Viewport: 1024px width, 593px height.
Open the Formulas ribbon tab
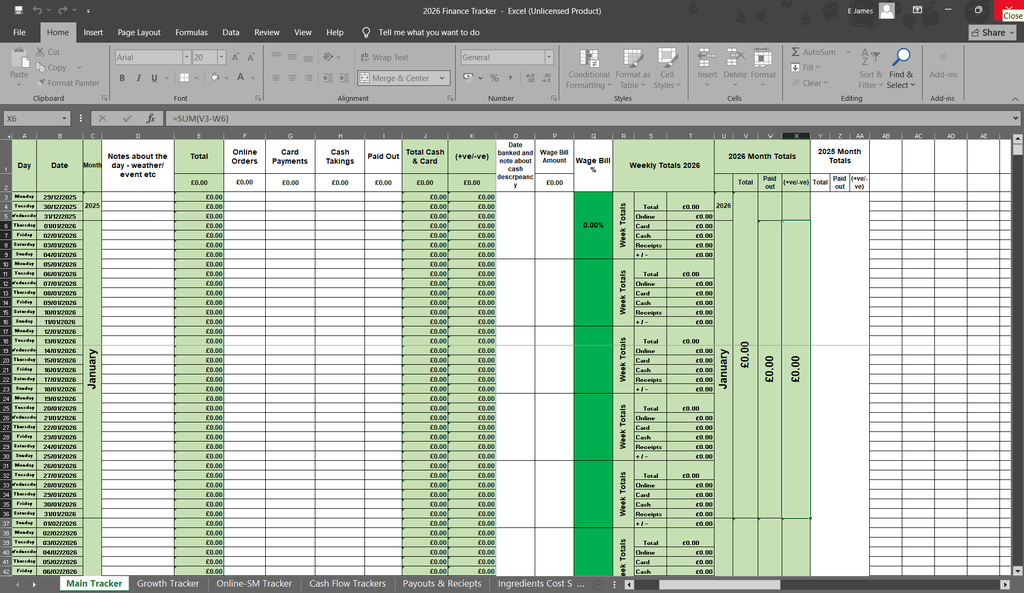point(191,32)
